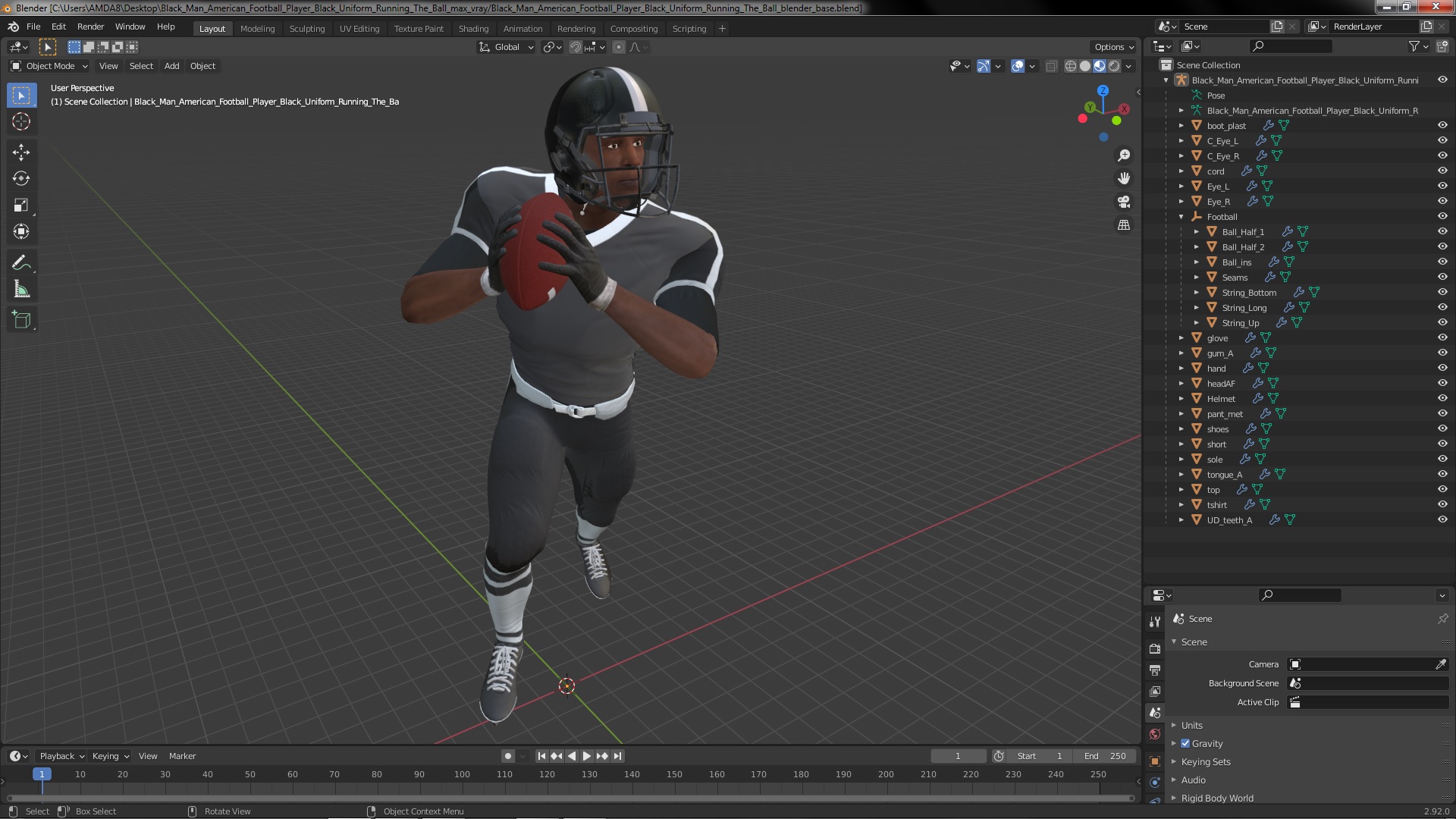Toggle viewport overlays
This screenshot has width=1456, height=819.
click(1018, 66)
